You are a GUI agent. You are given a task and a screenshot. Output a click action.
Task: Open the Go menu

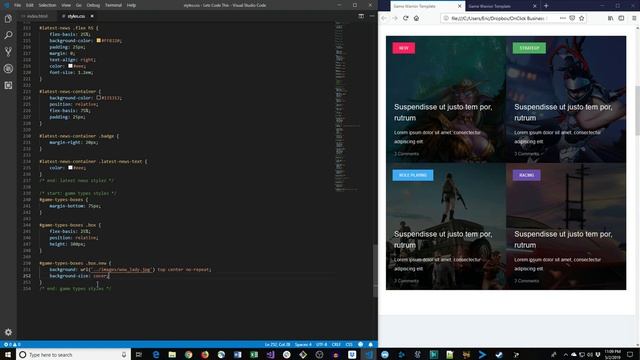tap(79, 5)
